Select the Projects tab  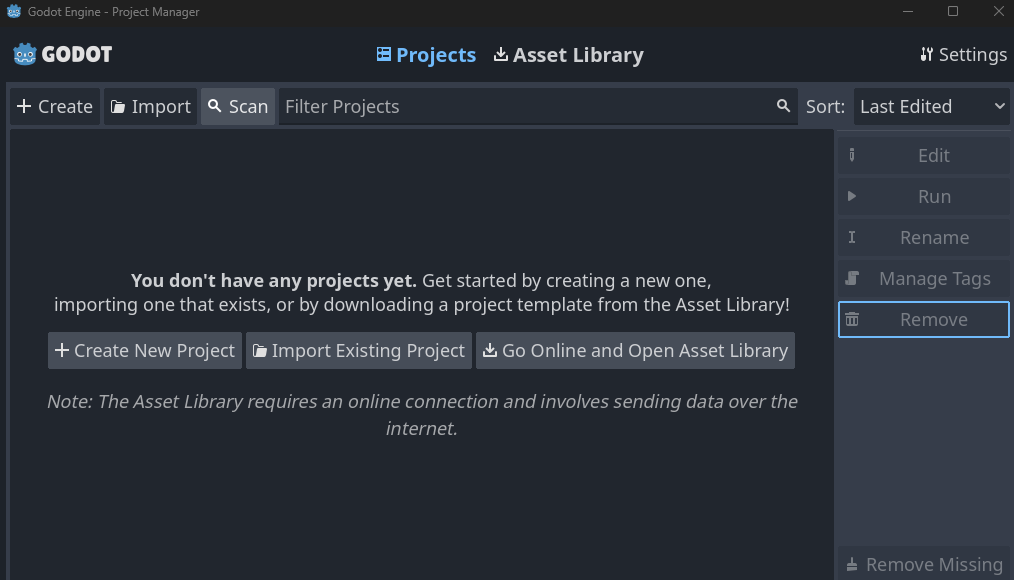pyautogui.click(x=426, y=55)
